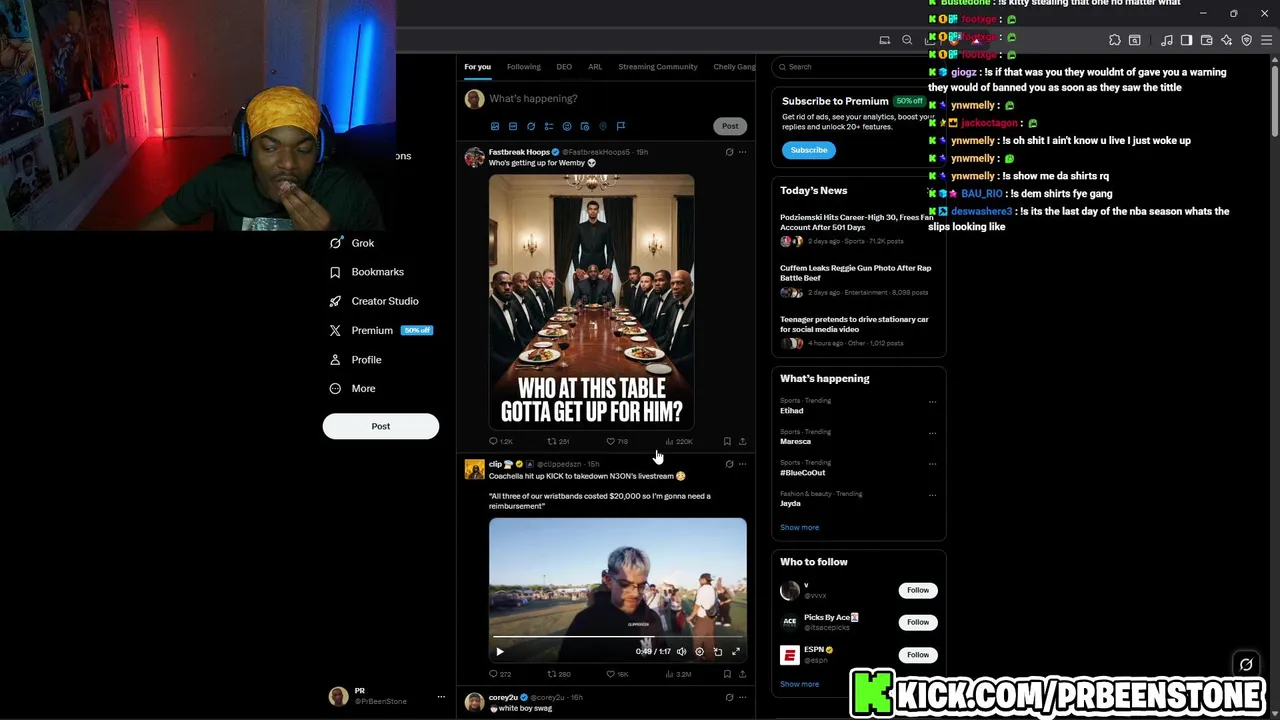This screenshot has width=1280, height=720.
Task: Open more options for the #BlueCoOut trend
Action: [932, 464]
